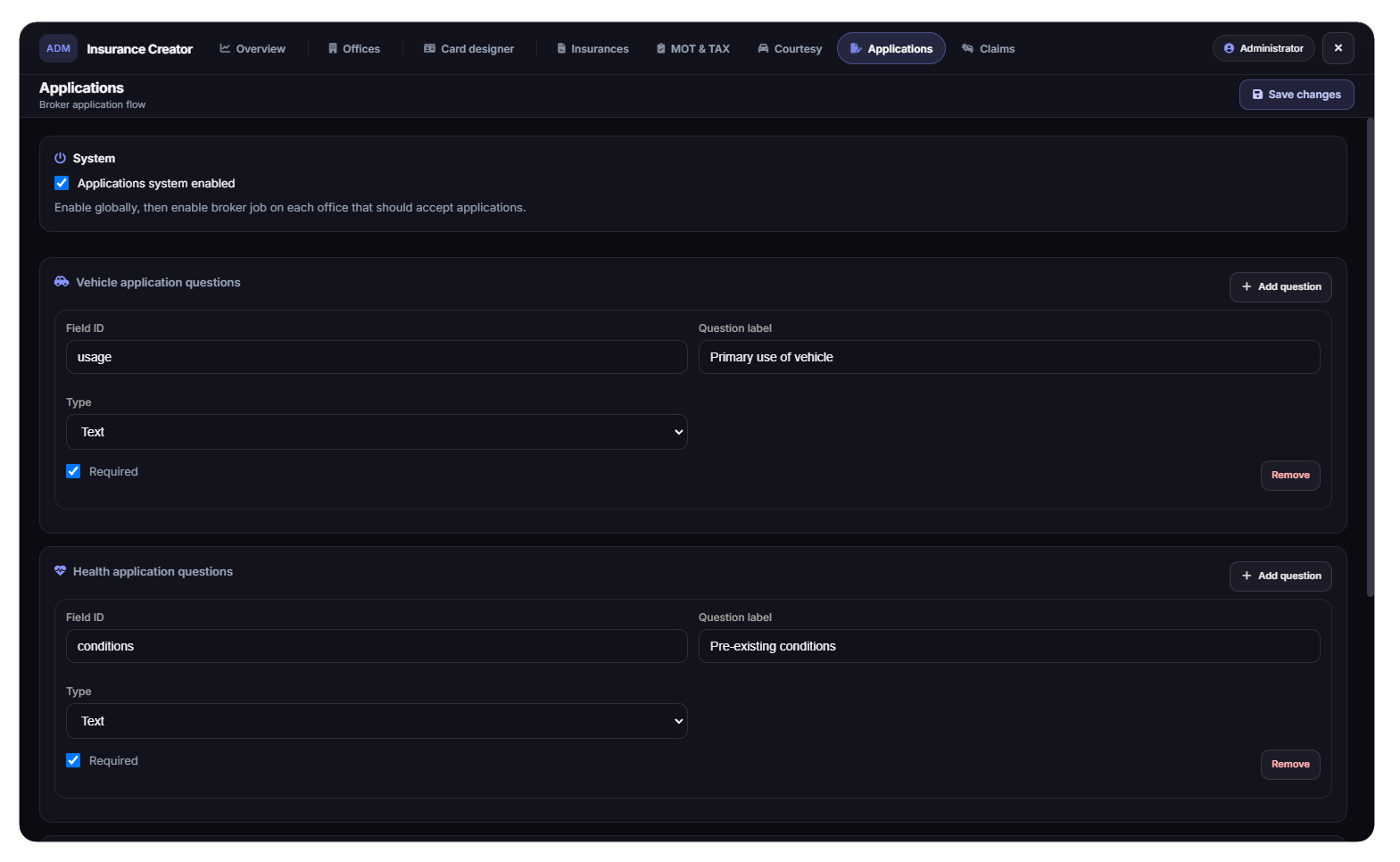Click the Administrator user icon
Screen dimensions: 1400x862
tap(1229, 48)
